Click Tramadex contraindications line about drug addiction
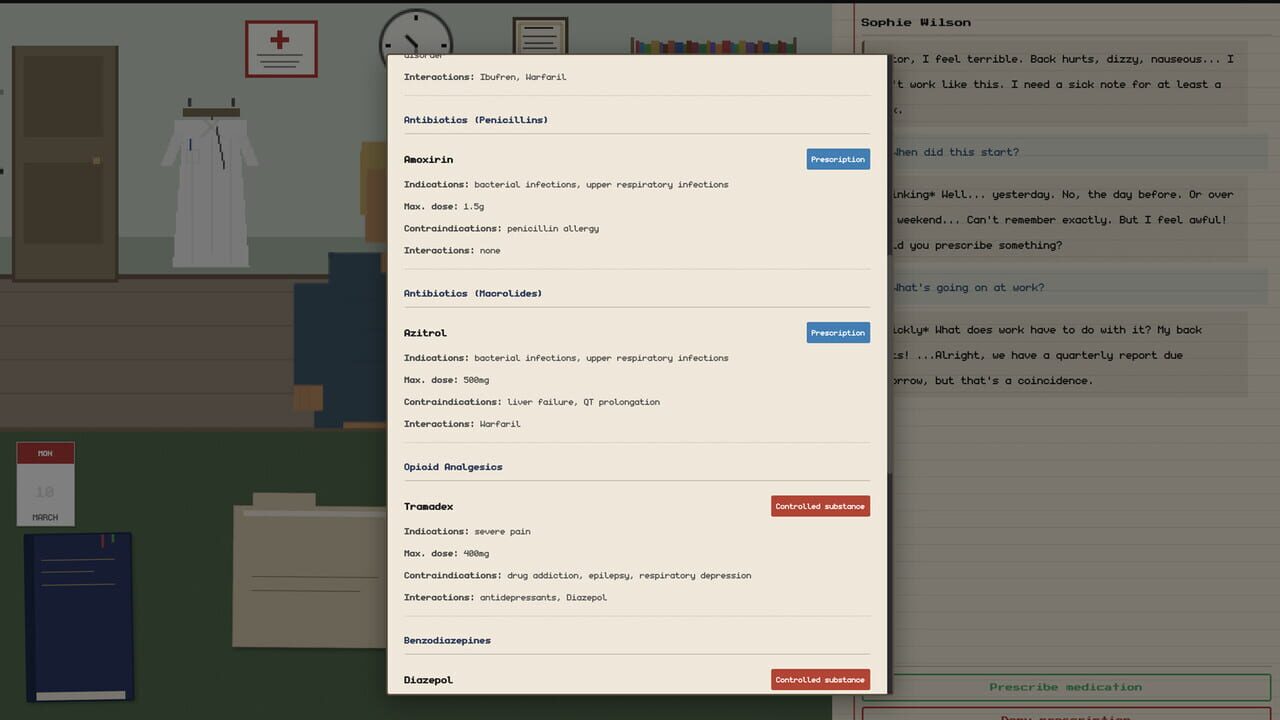Screen dimensions: 1280x720 (577, 575)
